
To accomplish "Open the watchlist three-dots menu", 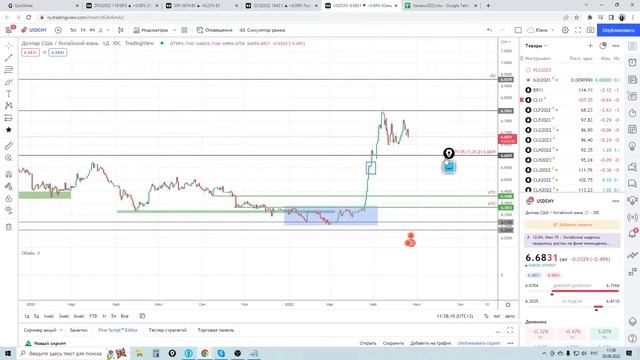I will (616, 46).
